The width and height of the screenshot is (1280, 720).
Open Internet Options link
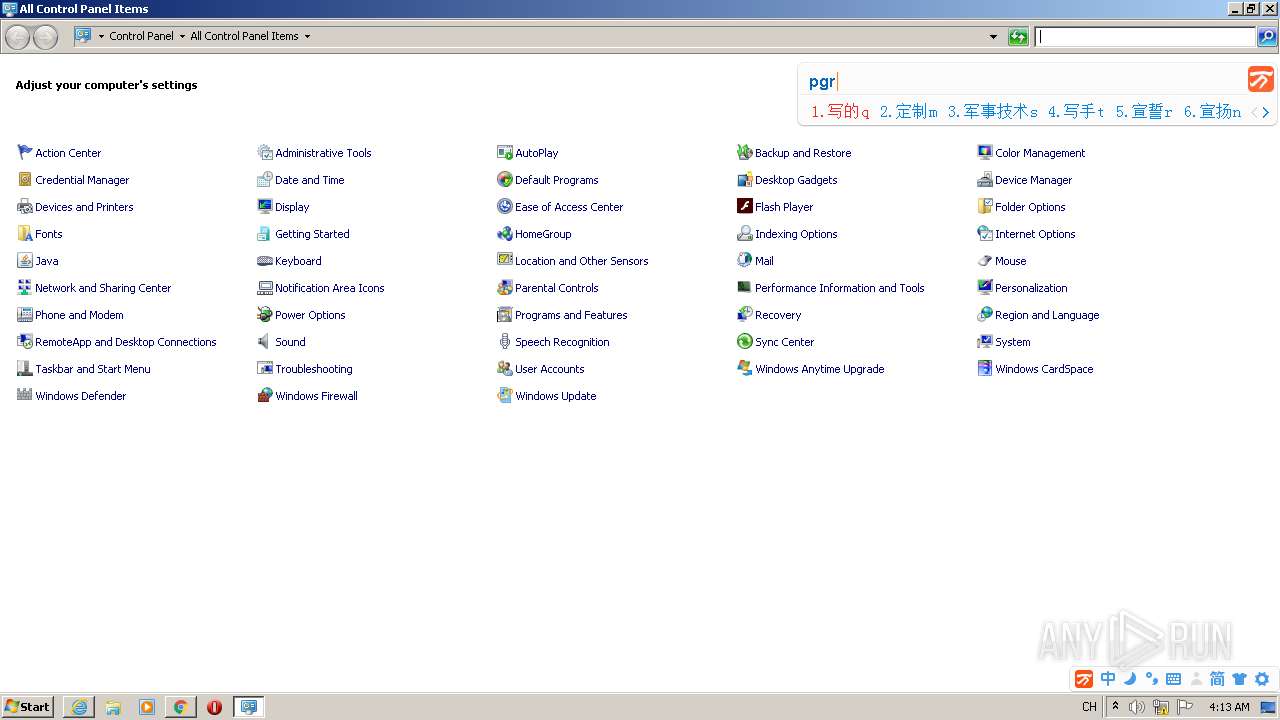pyautogui.click(x=1035, y=234)
